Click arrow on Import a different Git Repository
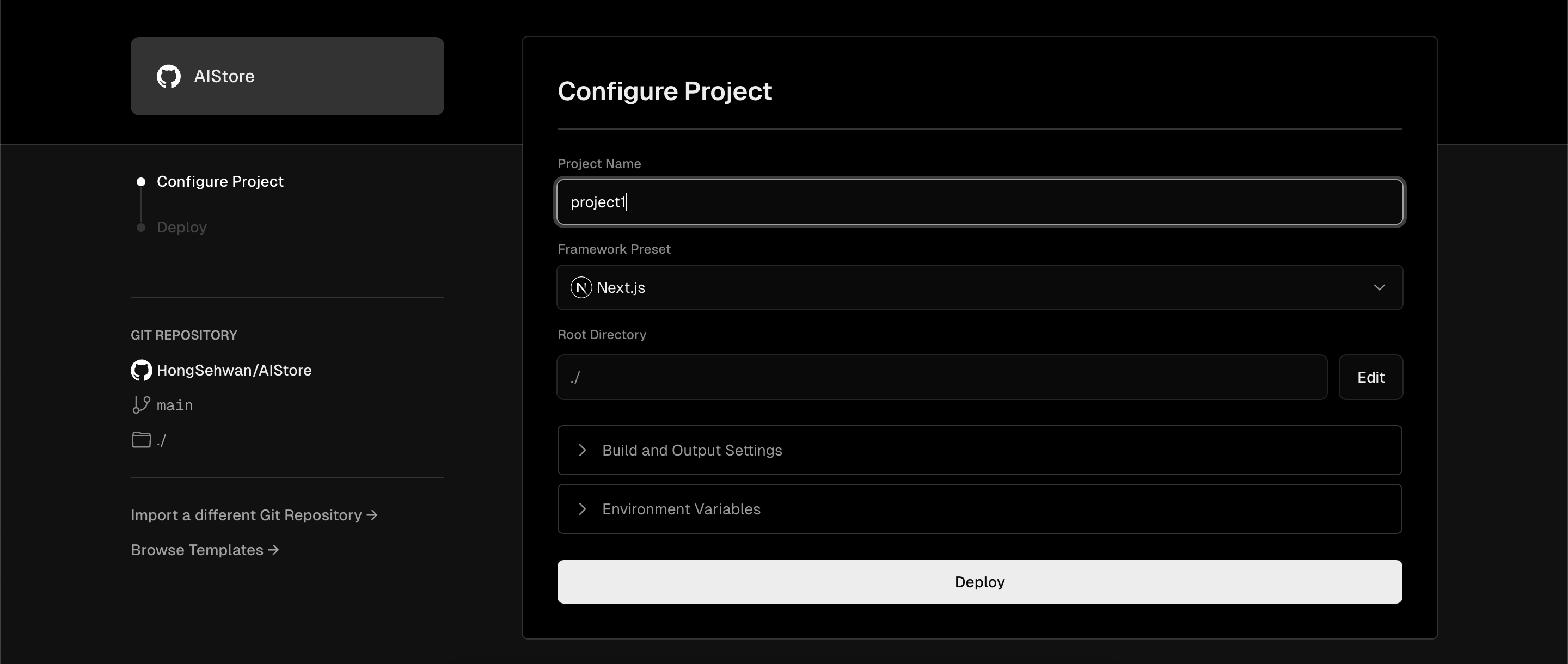This screenshot has height=664, width=1568. coord(372,515)
